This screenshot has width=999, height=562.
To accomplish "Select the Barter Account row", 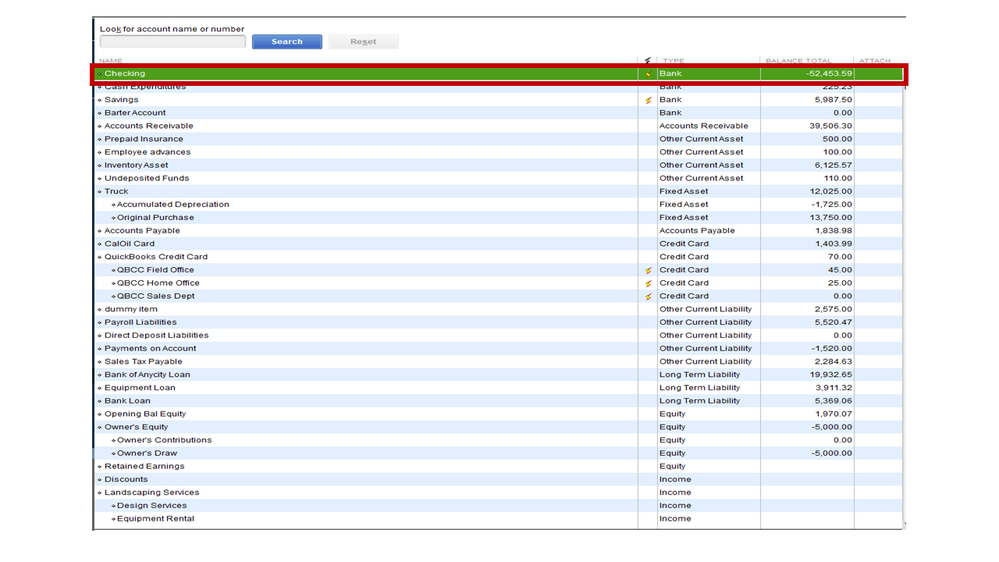I will pos(499,113).
